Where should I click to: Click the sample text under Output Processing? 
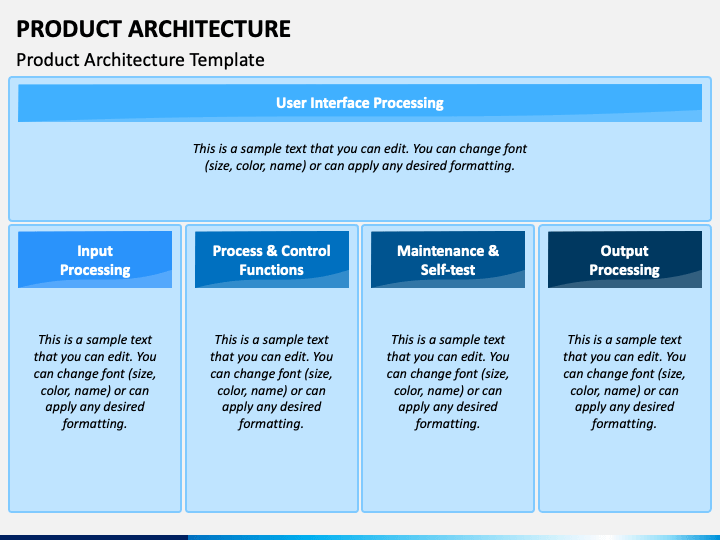click(x=624, y=382)
